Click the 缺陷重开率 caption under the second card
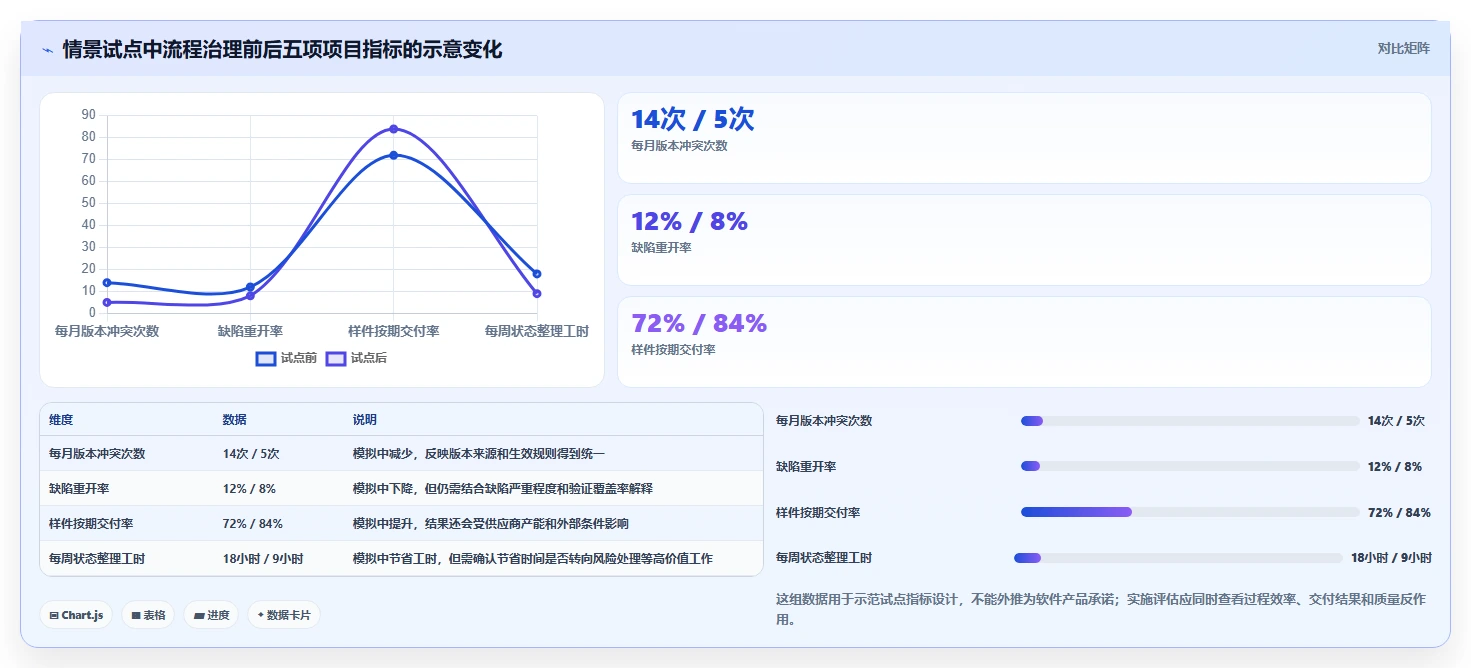The image size is (1471, 668). click(661, 248)
